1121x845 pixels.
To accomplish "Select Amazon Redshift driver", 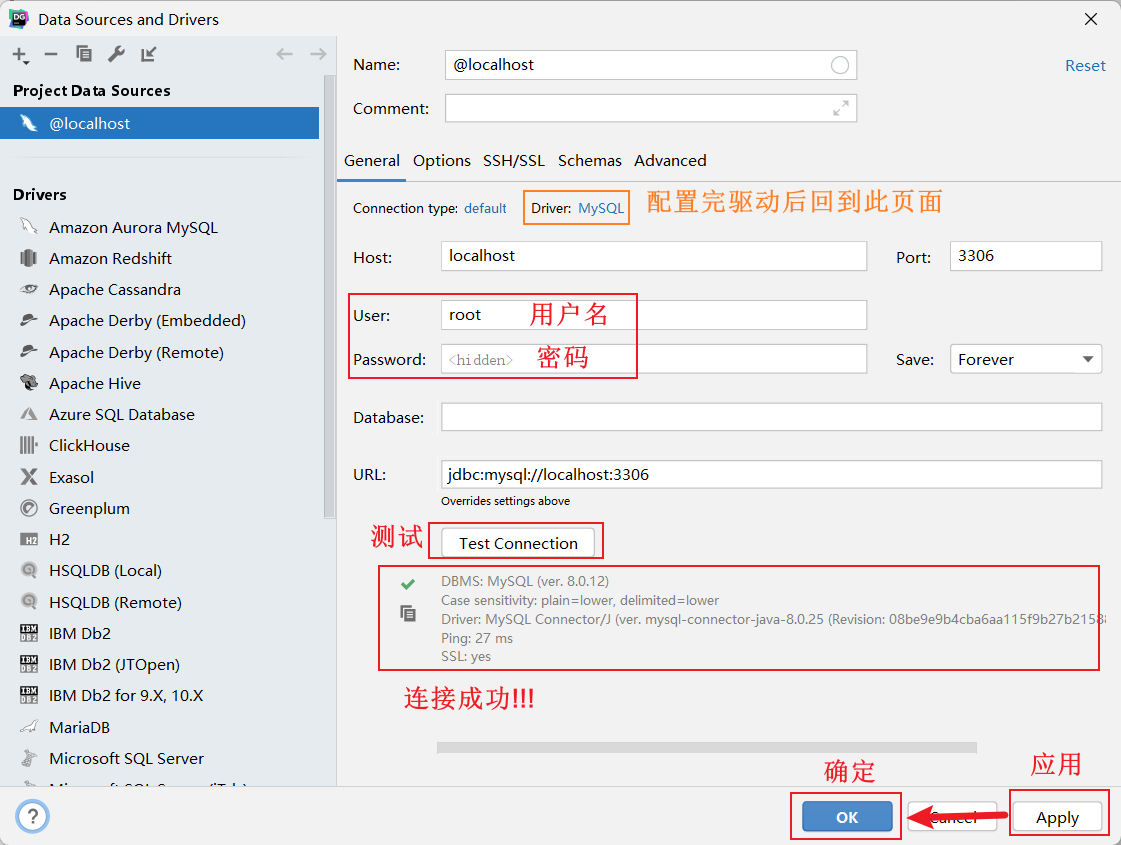I will tap(110, 258).
